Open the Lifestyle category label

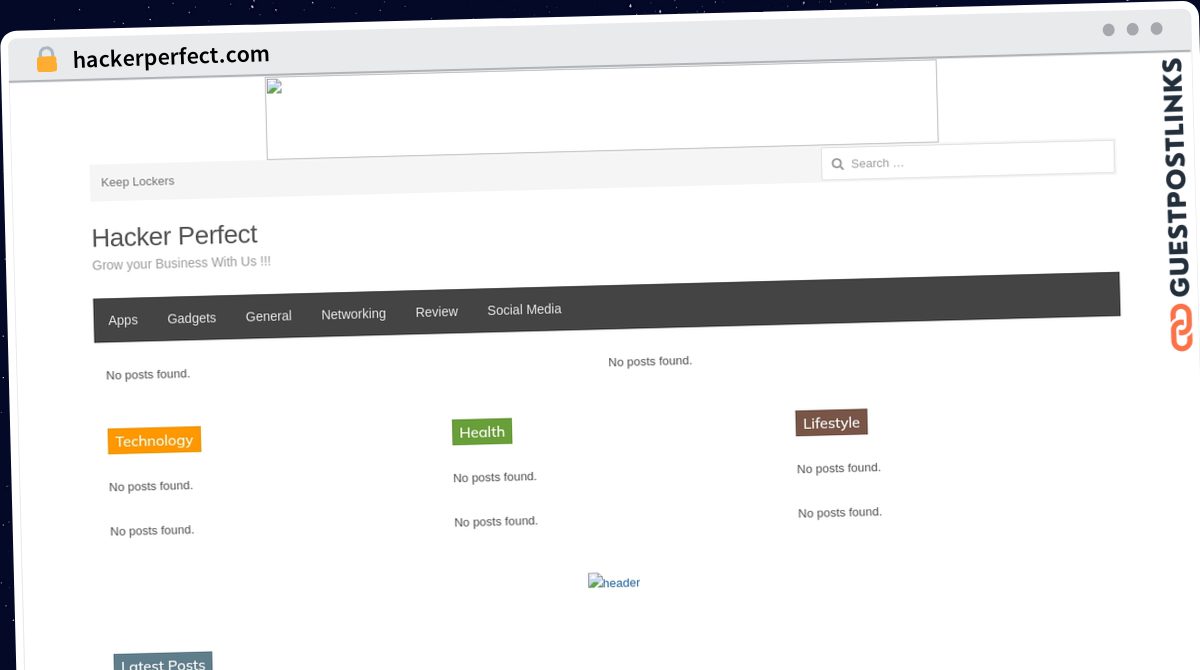click(831, 423)
